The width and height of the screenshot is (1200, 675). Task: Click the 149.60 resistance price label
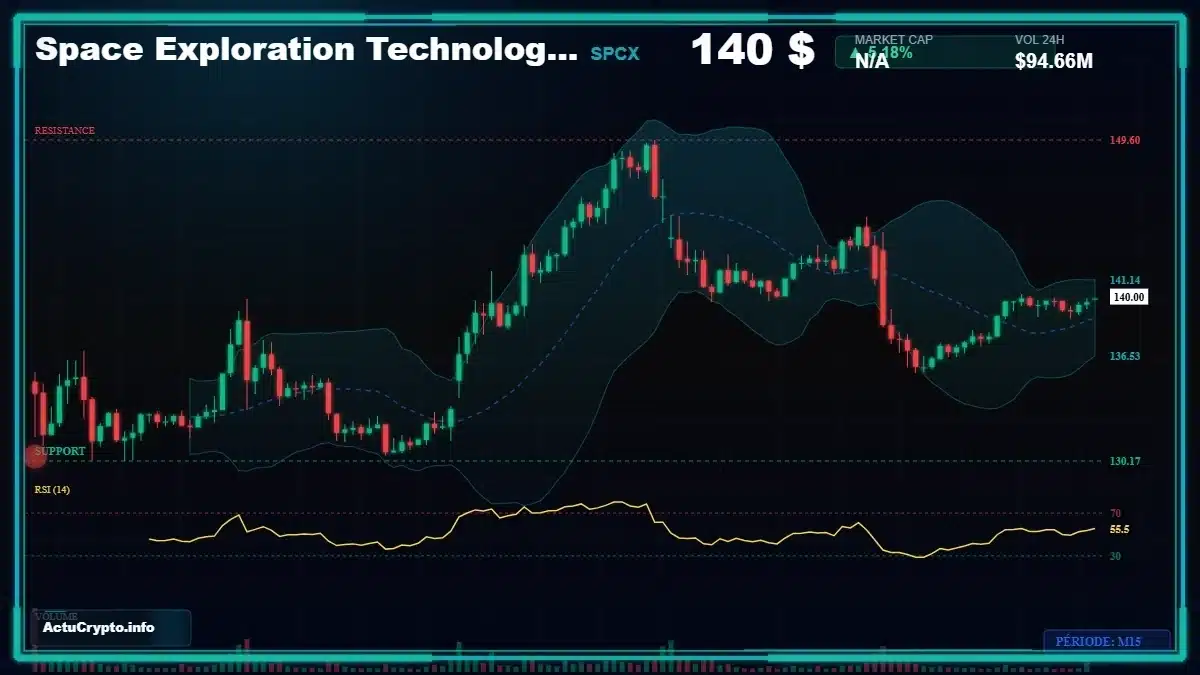[1125, 140]
